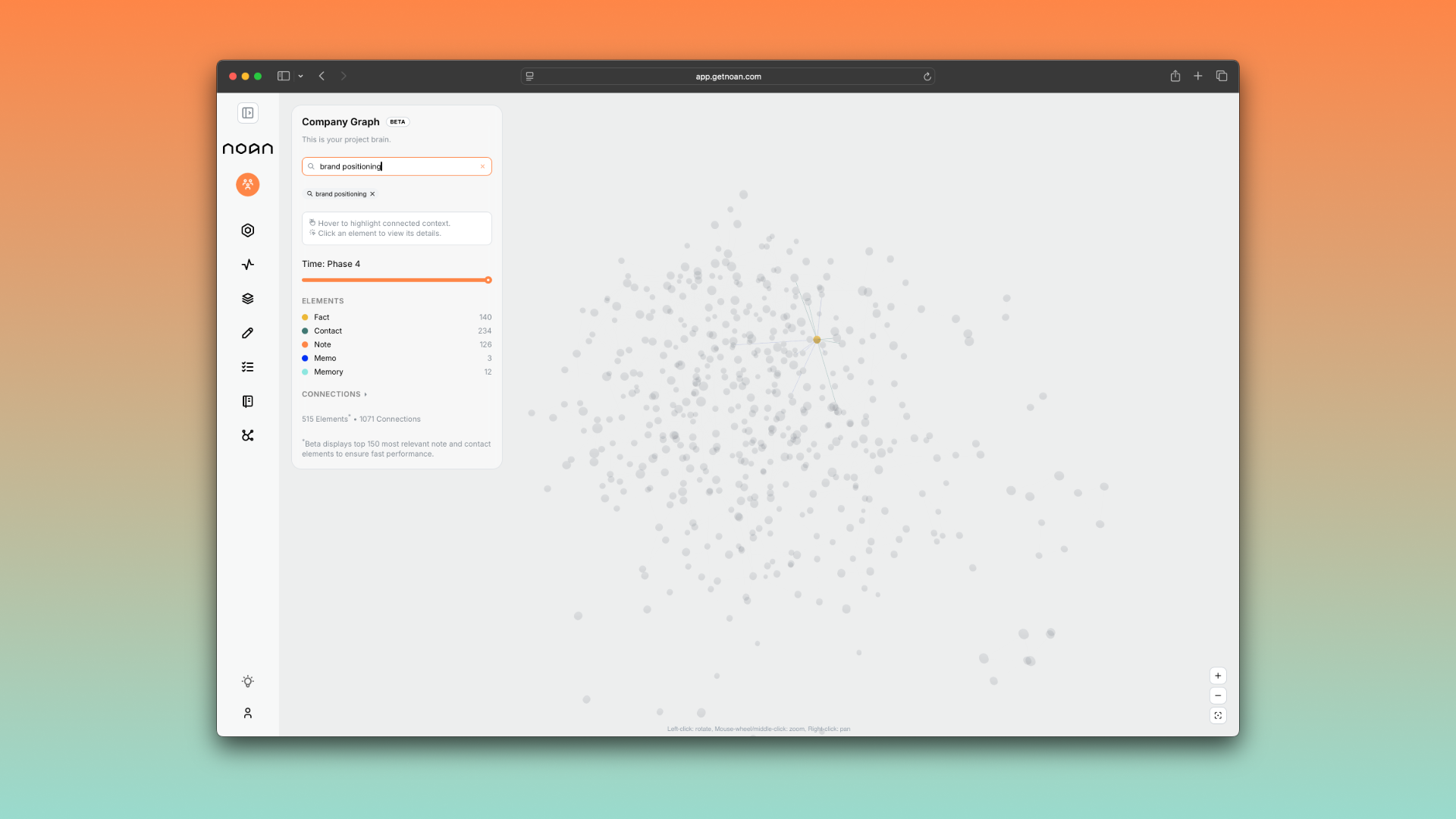Click the orange team avatar icon in sidebar
This screenshot has width=1456, height=819.
[247, 184]
